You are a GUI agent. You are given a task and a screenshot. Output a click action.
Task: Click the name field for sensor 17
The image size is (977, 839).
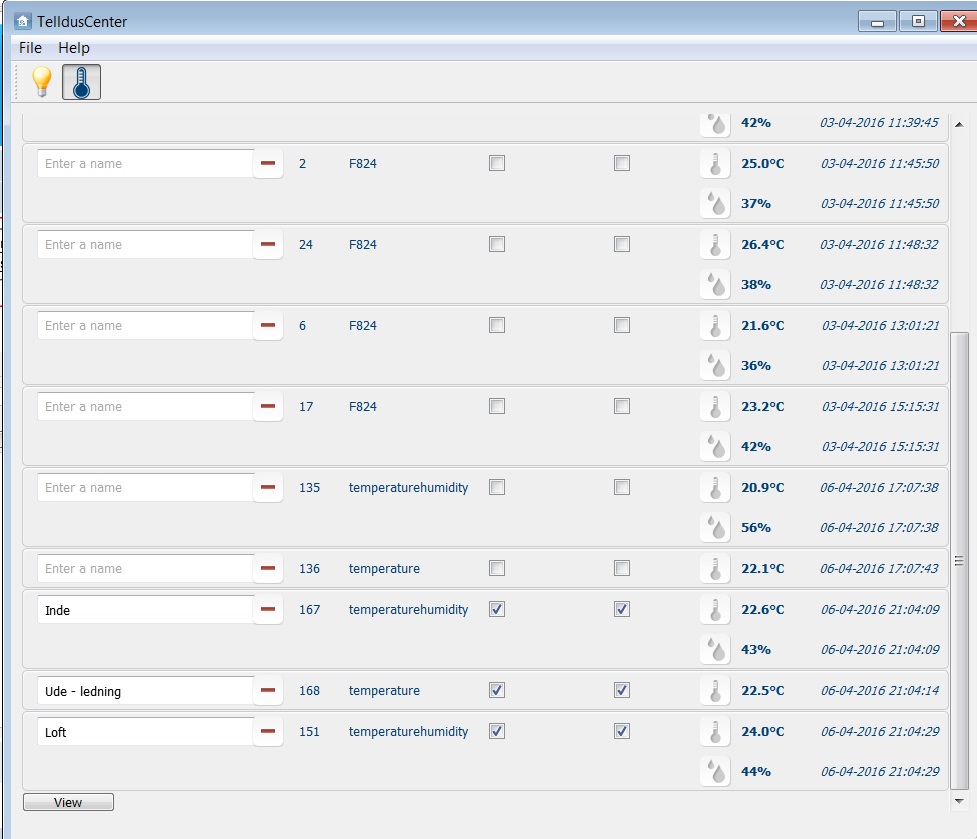click(146, 407)
